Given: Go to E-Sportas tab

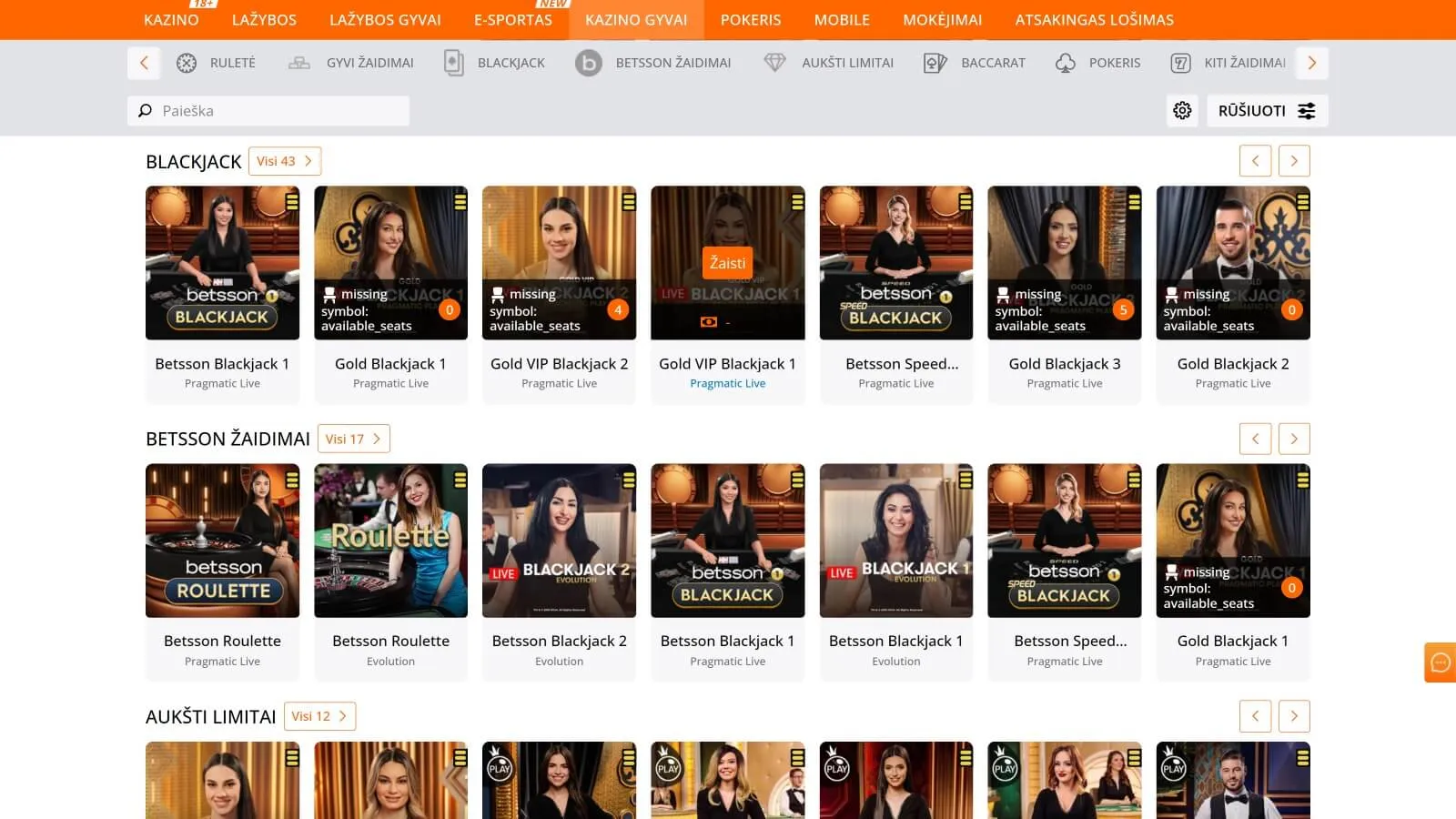Looking at the screenshot, I should point(513,20).
